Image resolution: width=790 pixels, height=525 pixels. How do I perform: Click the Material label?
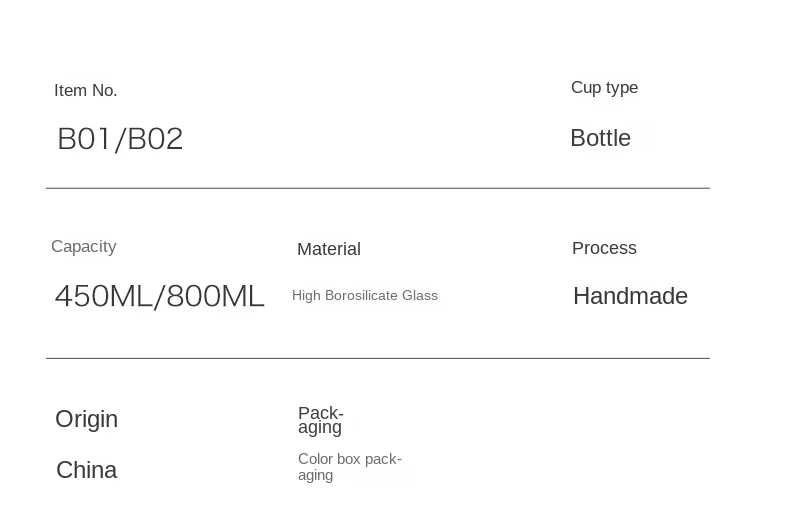pyautogui.click(x=329, y=249)
